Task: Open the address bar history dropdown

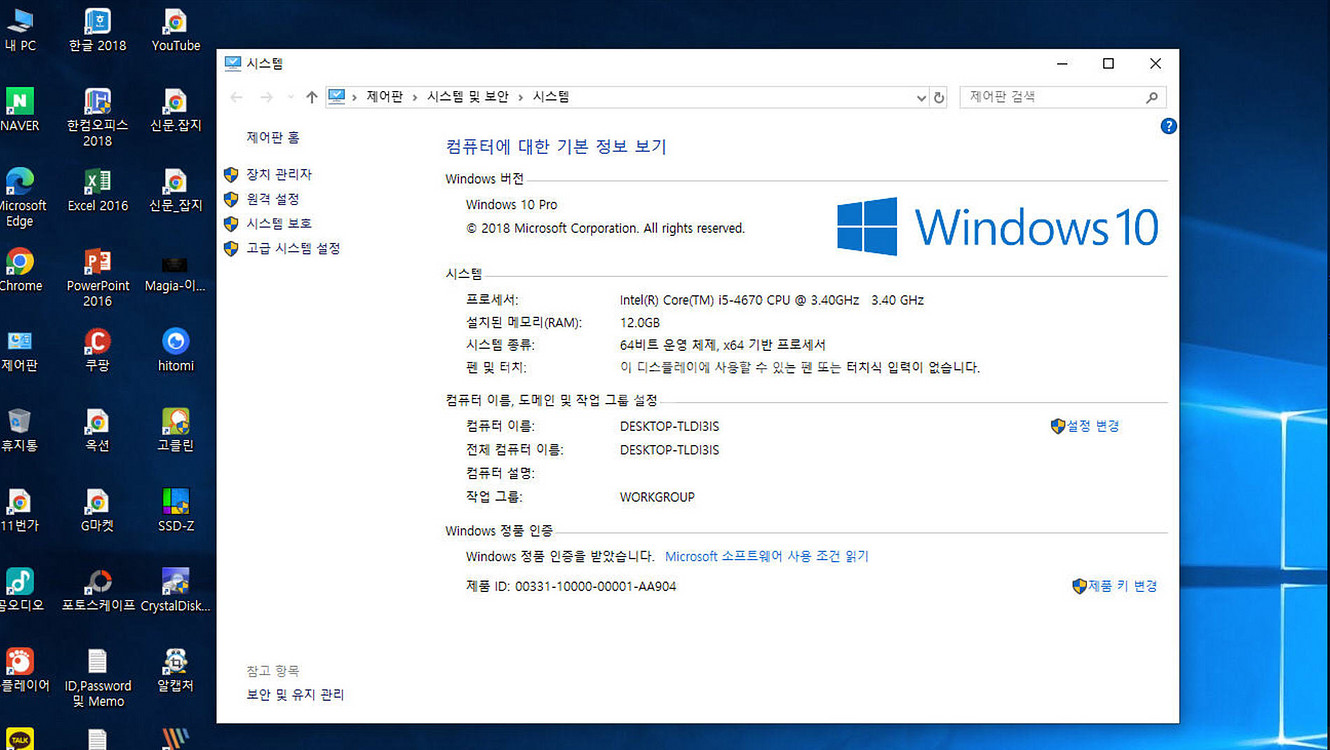Action: click(922, 97)
